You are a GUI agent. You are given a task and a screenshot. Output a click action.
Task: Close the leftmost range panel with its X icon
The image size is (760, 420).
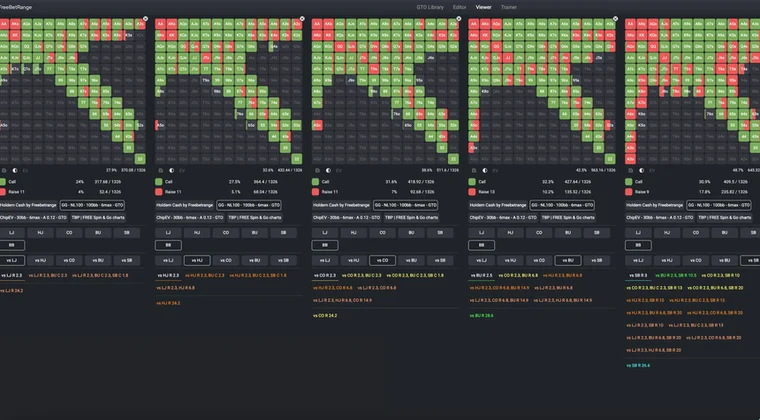[145, 19]
